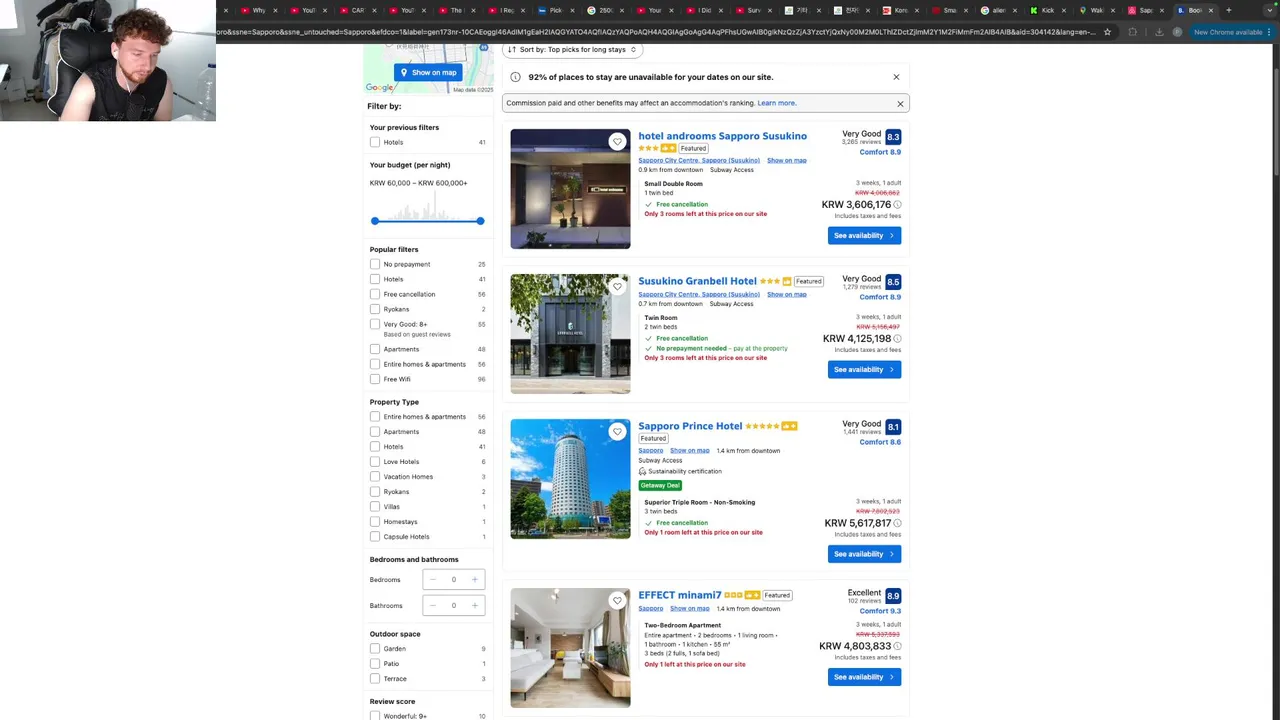Open EFFECT minami7 apartment photo
This screenshot has height=720, width=1280.
(570, 648)
